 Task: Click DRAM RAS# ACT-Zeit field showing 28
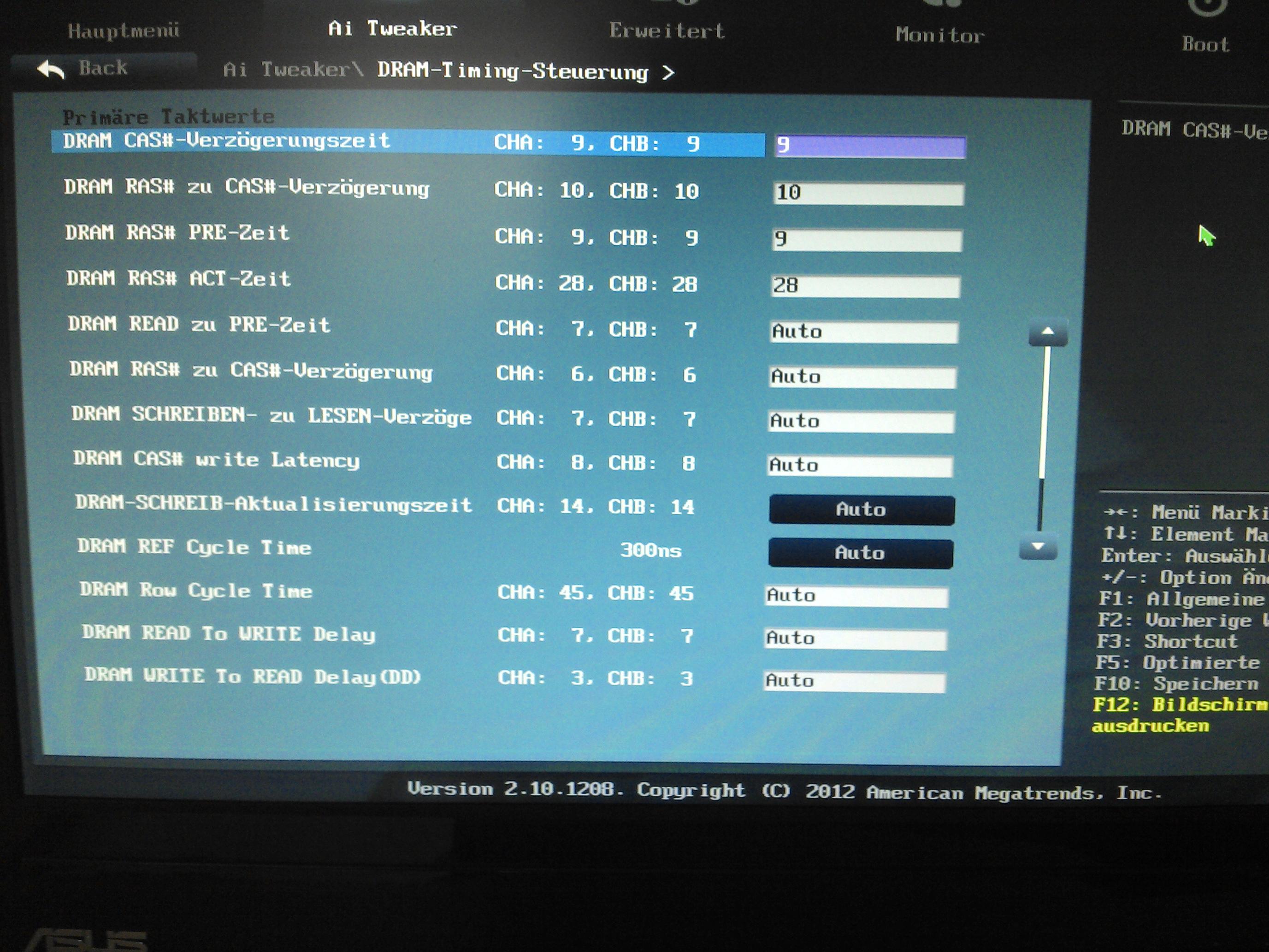(865, 286)
